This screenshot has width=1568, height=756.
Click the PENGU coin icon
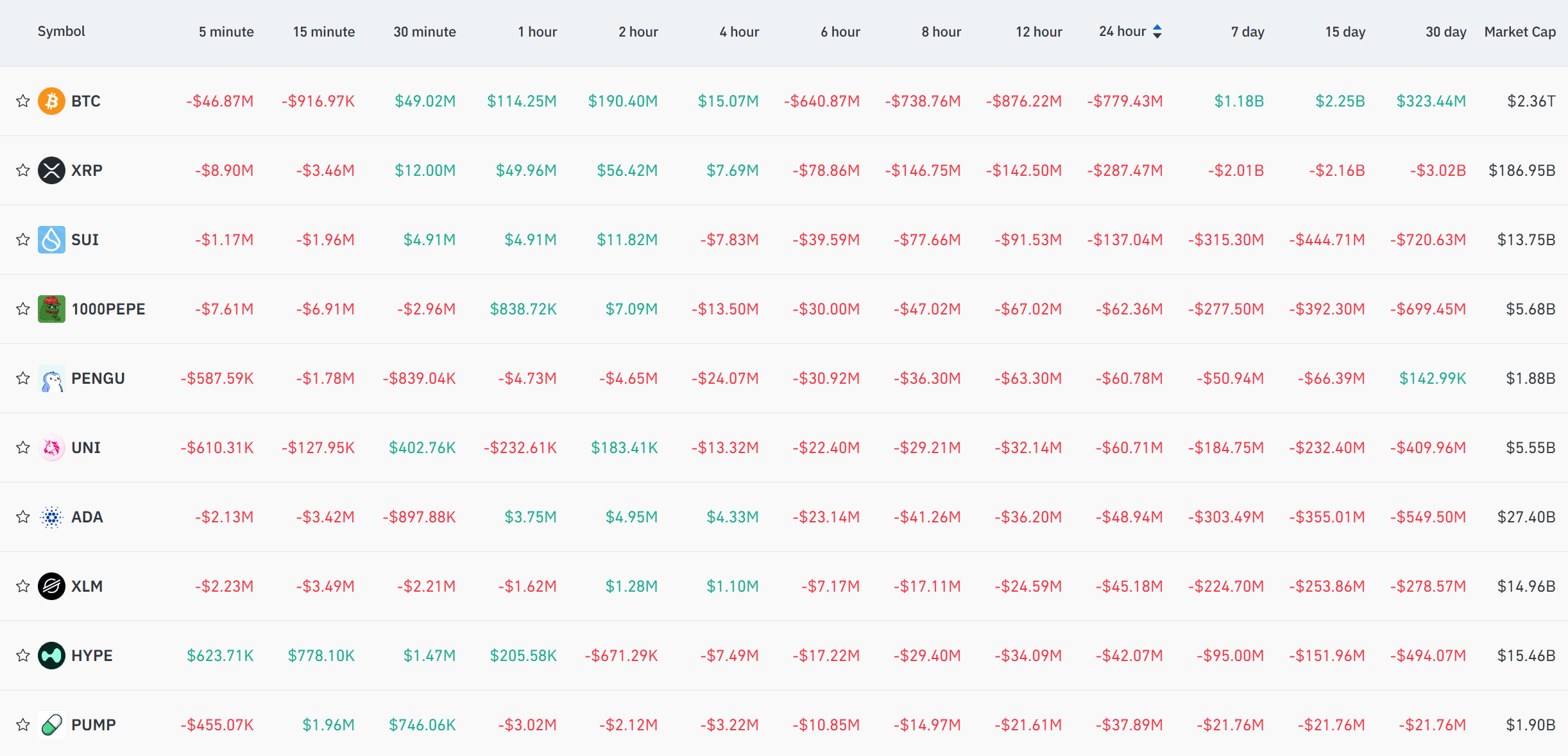[51, 378]
